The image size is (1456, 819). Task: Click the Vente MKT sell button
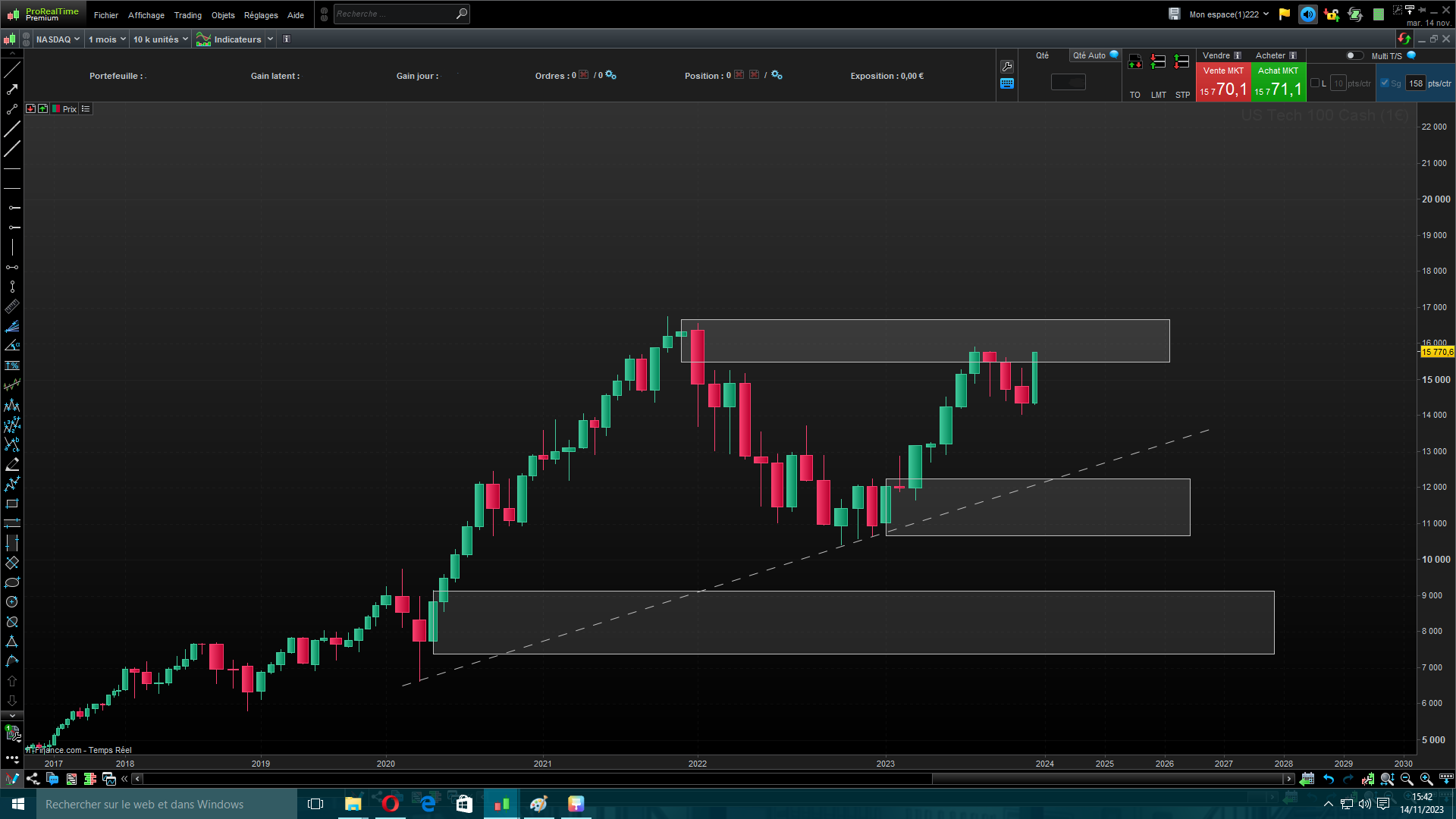[1223, 83]
